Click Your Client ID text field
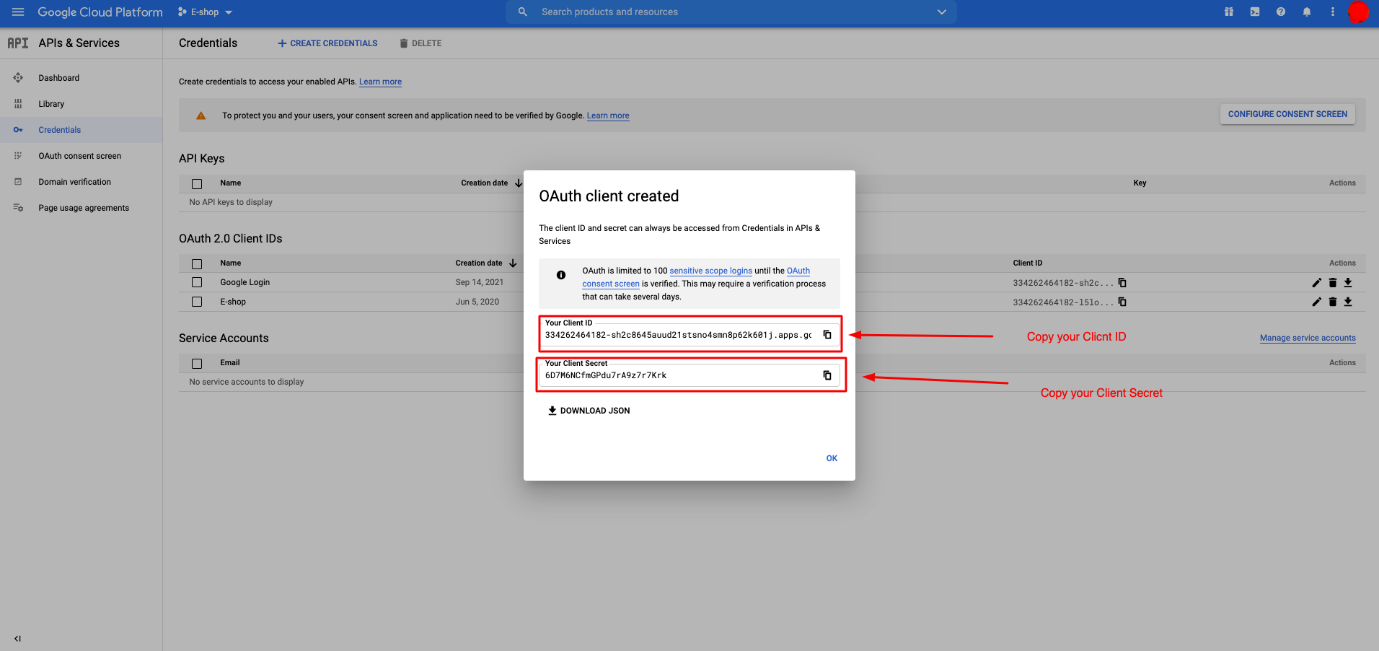Screen dimensions: 1379x651 tap(678, 334)
